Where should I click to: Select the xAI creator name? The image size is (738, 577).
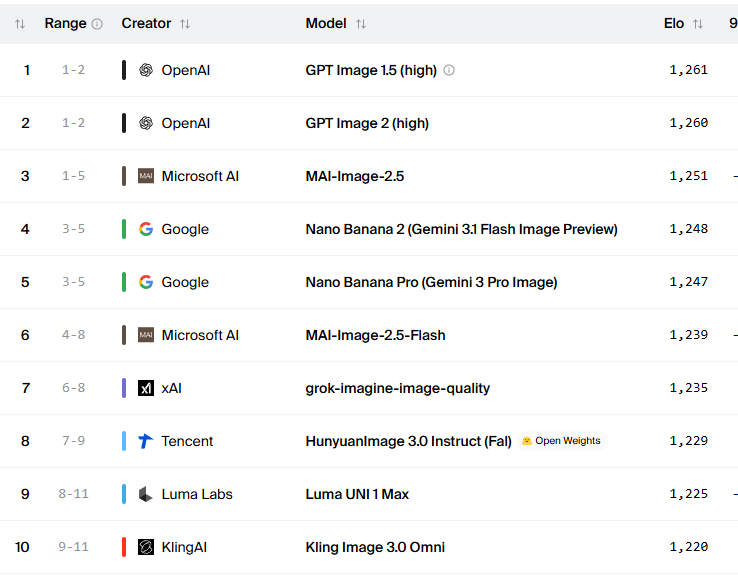(171, 388)
